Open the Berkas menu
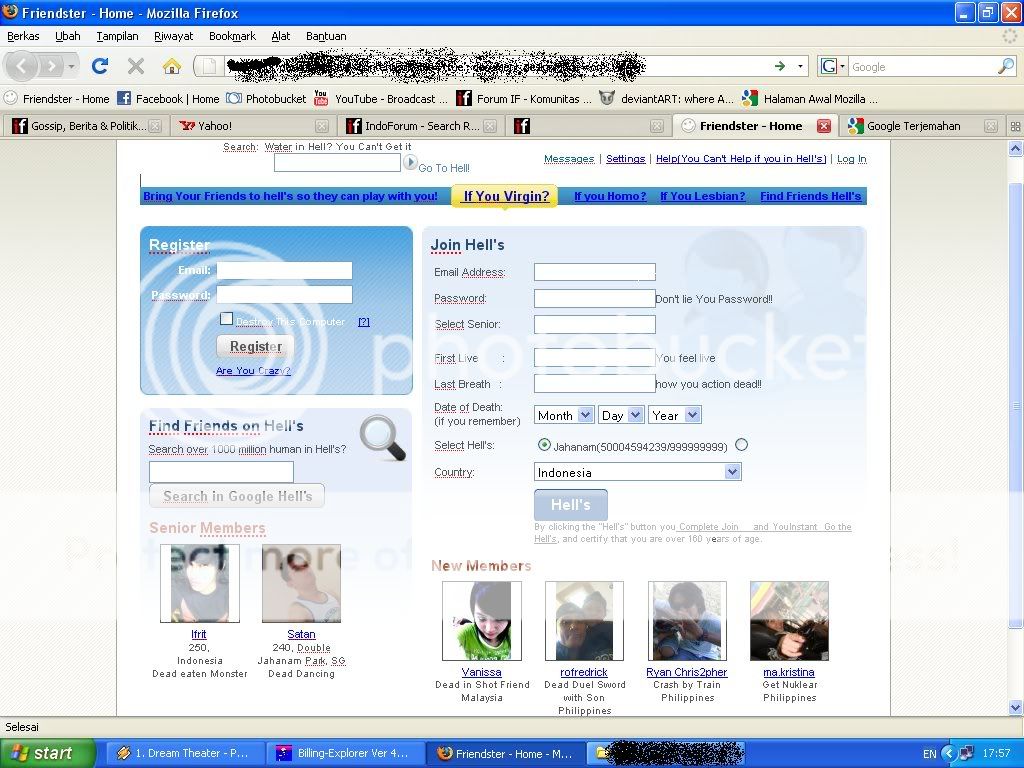Screen dimensions: 1024x768 click(x=23, y=36)
